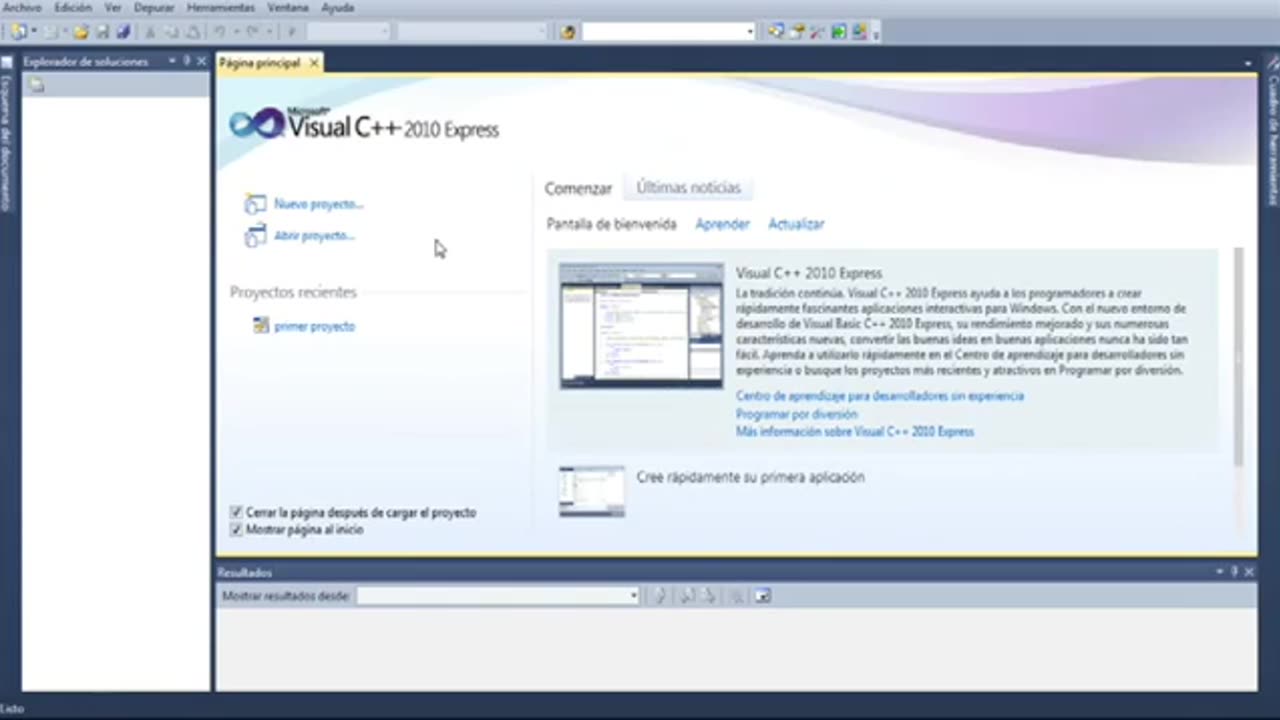Click the Nuevo proyecto... link
Viewport: 1280px width, 720px height.
pos(319,204)
